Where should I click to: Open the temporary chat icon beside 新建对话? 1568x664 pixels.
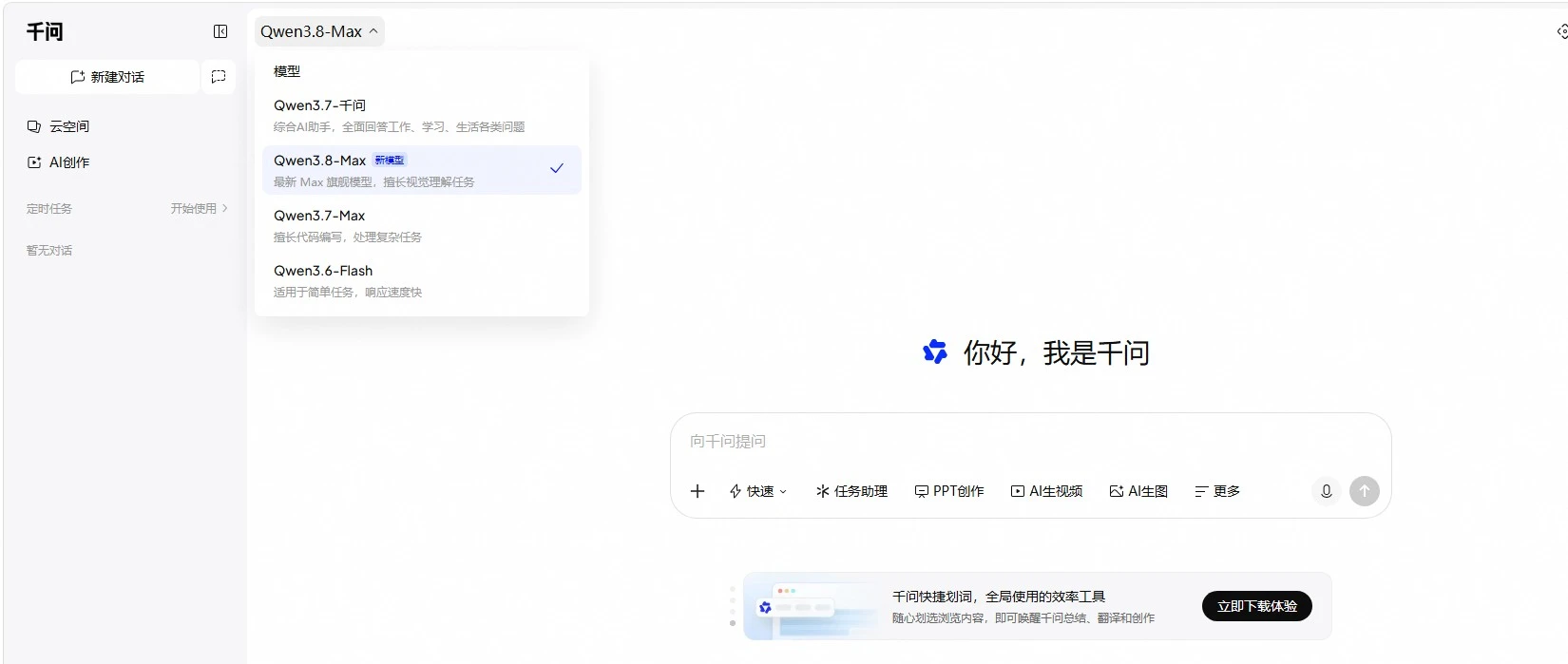(x=219, y=77)
